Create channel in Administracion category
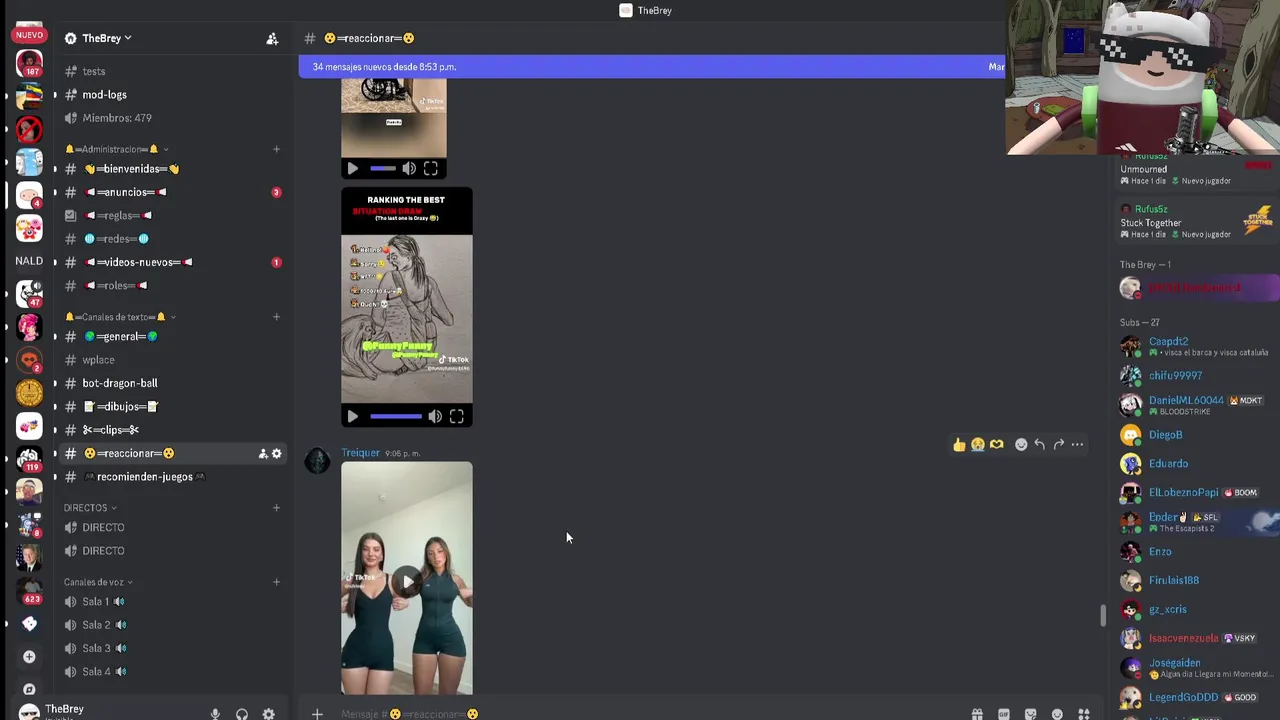Image resolution: width=1280 pixels, height=720 pixels. click(276, 149)
